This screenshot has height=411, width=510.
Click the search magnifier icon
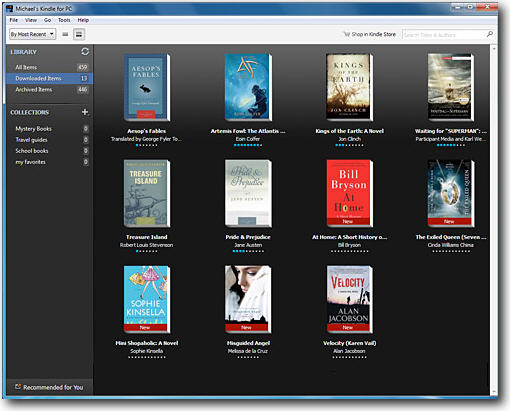pyautogui.click(x=489, y=34)
